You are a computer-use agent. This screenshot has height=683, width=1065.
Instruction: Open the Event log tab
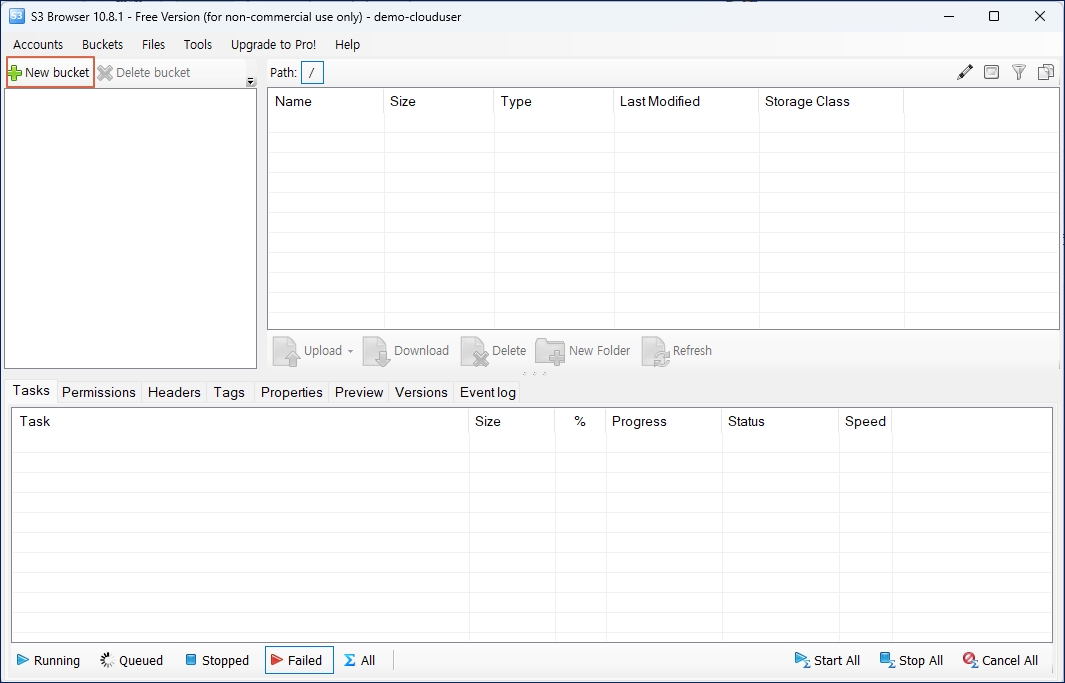[x=487, y=392]
